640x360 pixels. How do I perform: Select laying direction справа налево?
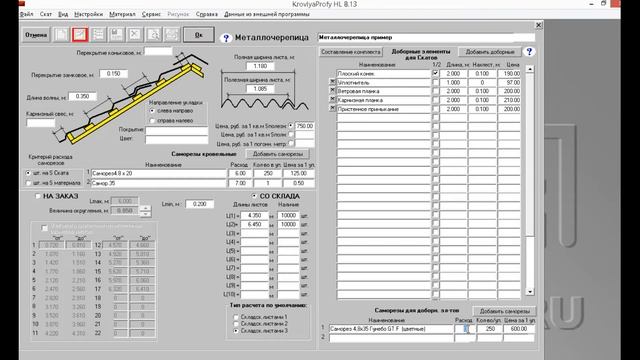point(152,121)
